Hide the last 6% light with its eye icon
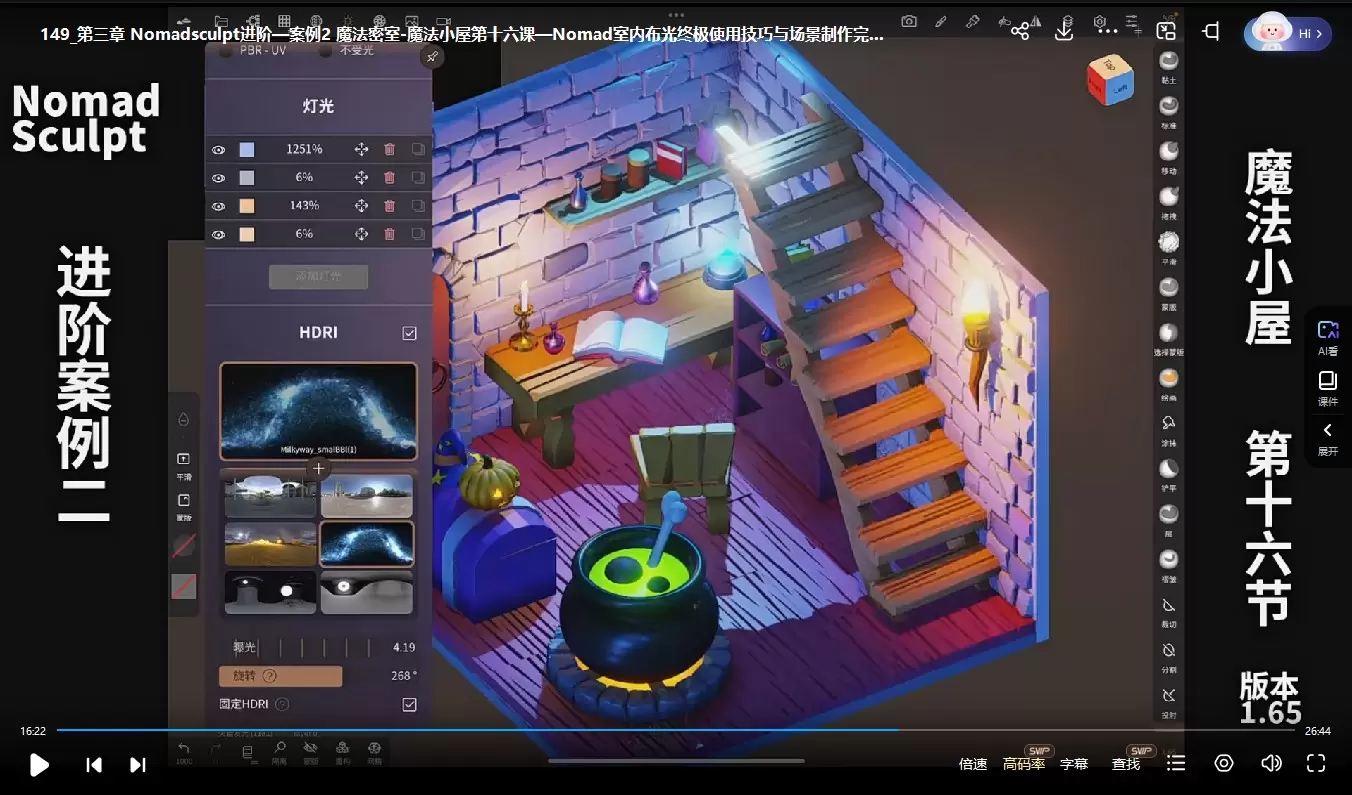The height and width of the screenshot is (795, 1352). click(x=218, y=234)
